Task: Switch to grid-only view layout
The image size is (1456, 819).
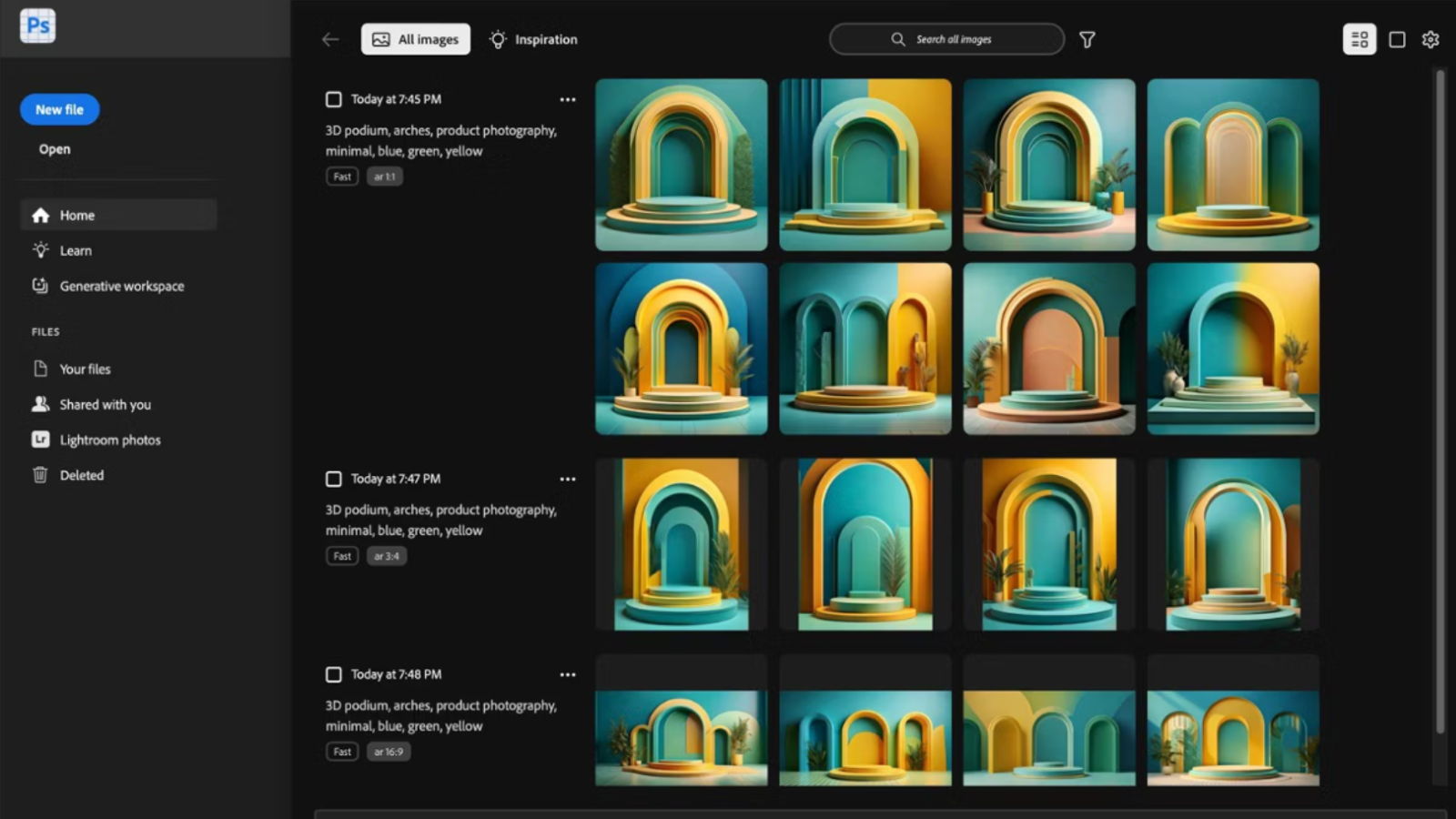Action: point(1398,39)
